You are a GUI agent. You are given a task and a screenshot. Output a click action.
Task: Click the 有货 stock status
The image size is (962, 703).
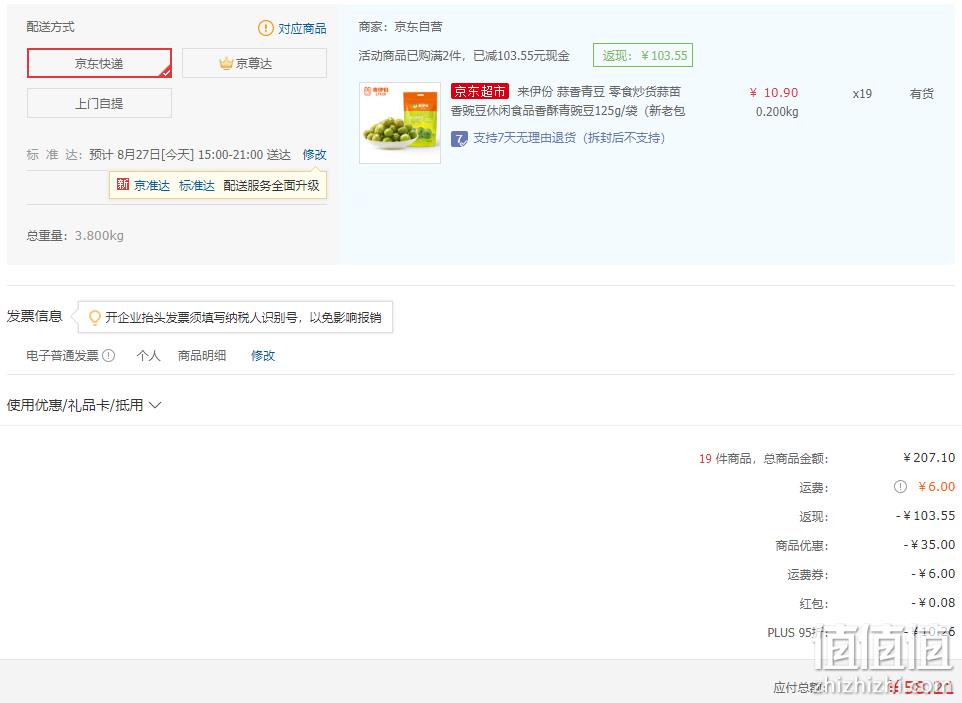(x=922, y=93)
